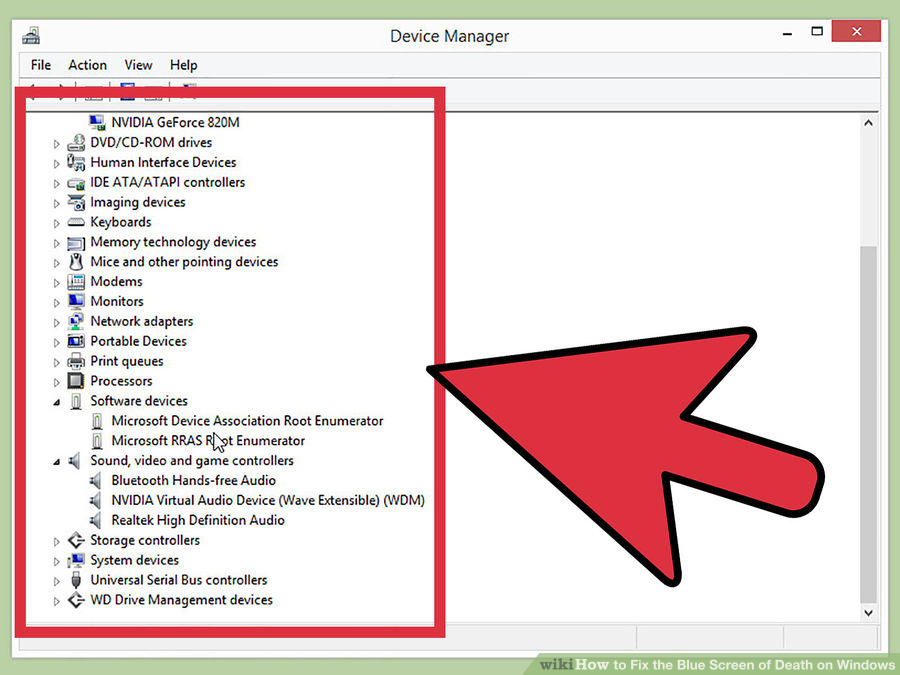Image resolution: width=900 pixels, height=675 pixels.
Task: Click the Sound, video and game controllers speaker icon
Action: click(x=75, y=460)
